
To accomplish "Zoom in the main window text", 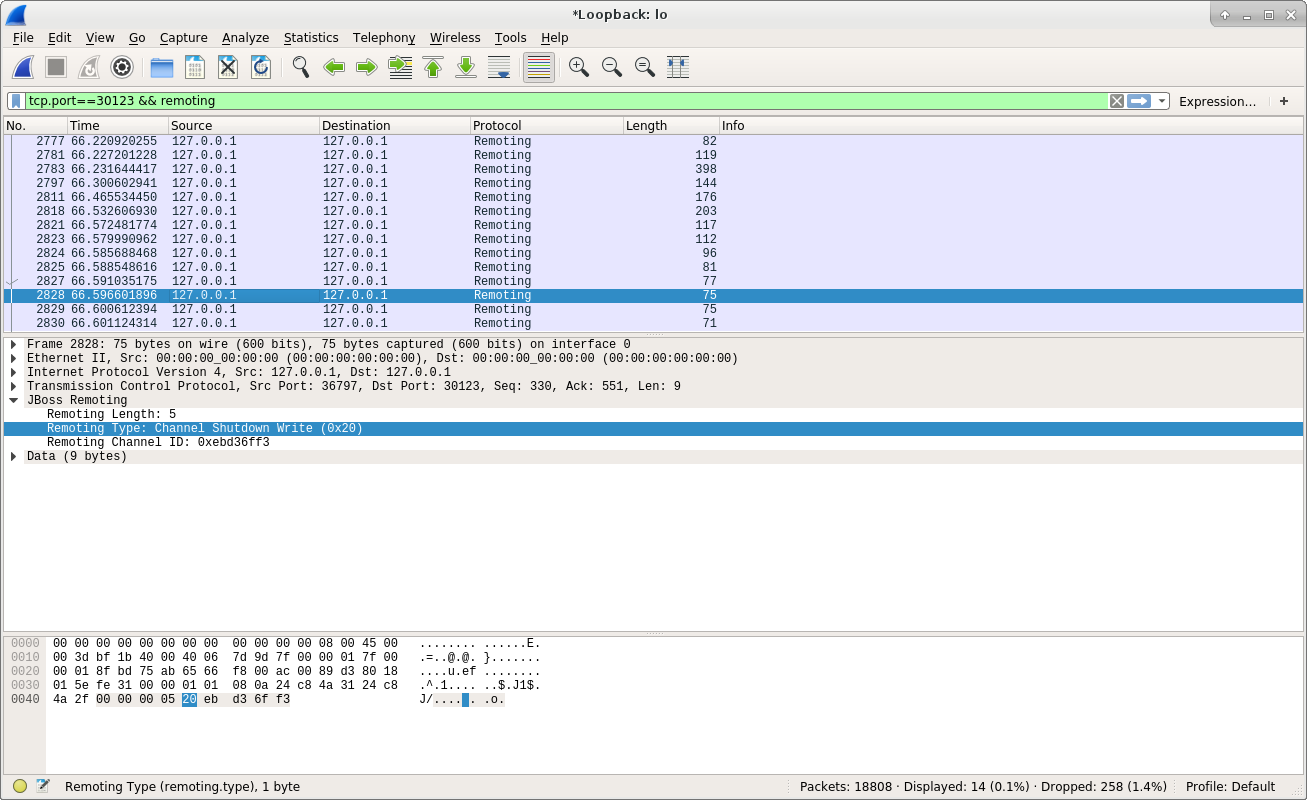I will coord(579,67).
